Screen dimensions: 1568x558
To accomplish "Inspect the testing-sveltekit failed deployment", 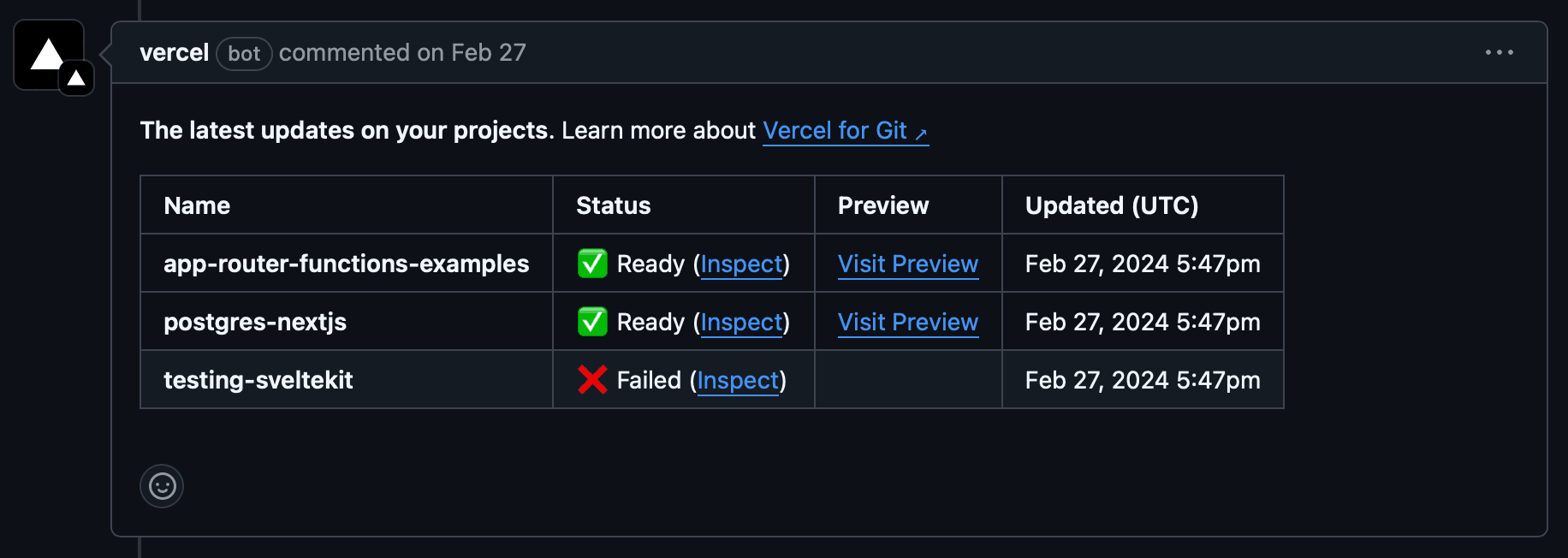I will pyautogui.click(x=737, y=380).
